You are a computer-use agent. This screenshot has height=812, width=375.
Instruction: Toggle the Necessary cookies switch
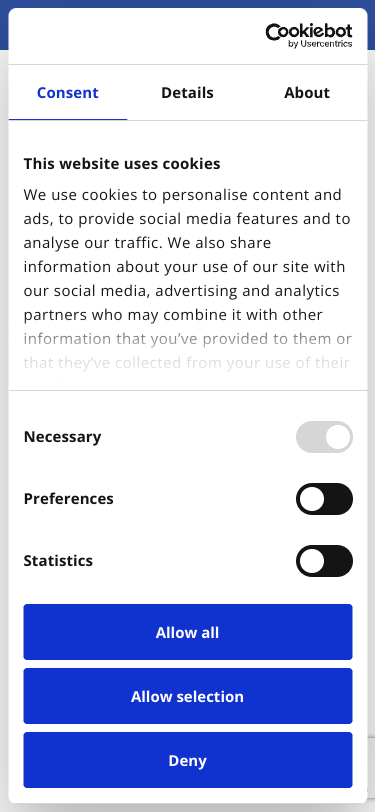[324, 437]
